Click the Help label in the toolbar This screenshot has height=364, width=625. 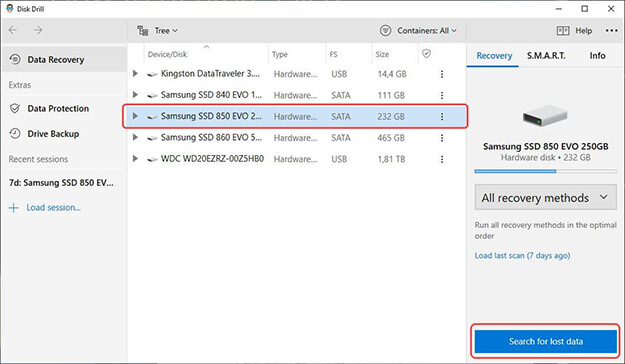[x=583, y=31]
